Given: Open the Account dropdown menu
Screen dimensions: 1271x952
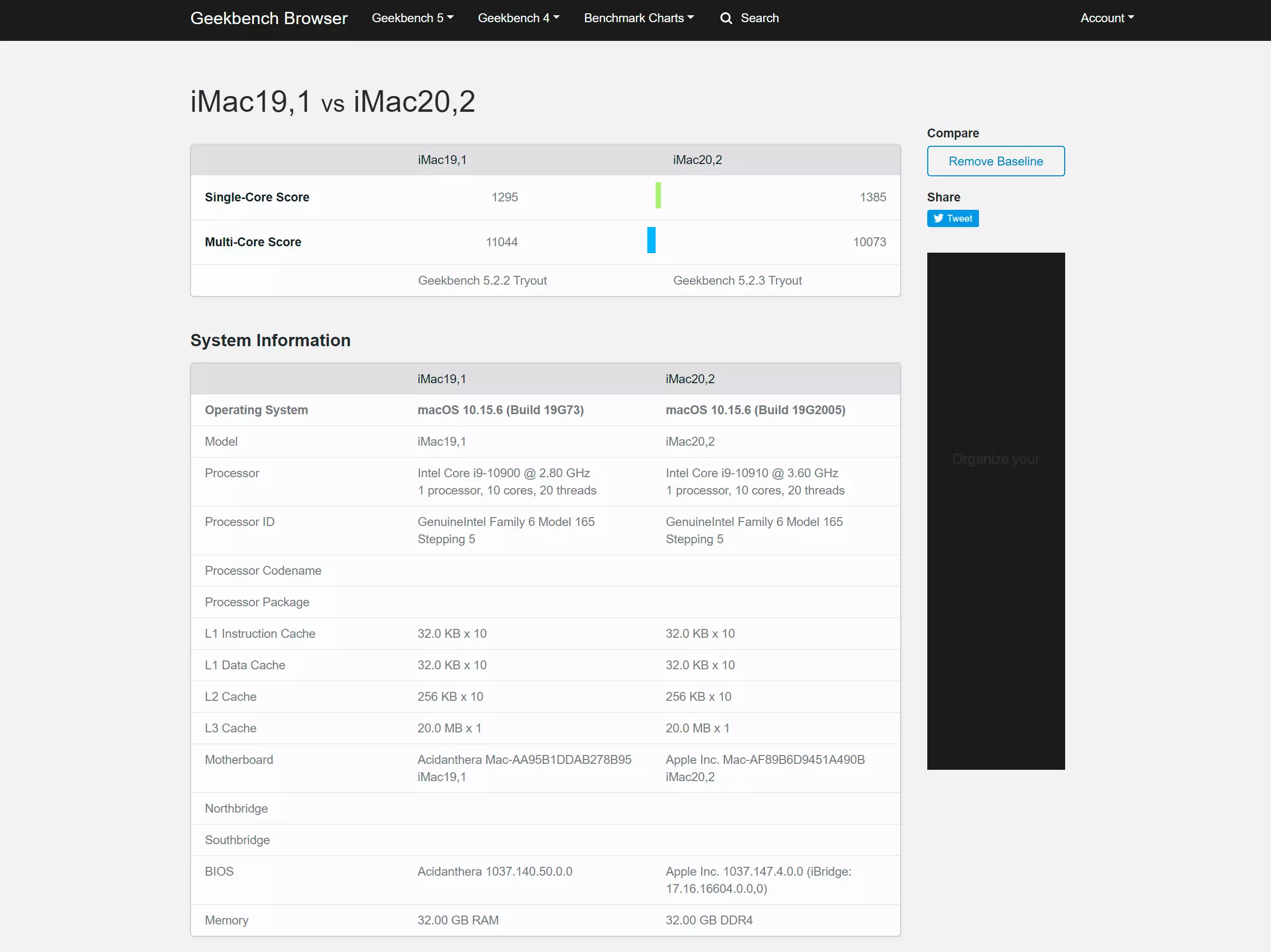Looking at the screenshot, I should [1107, 18].
